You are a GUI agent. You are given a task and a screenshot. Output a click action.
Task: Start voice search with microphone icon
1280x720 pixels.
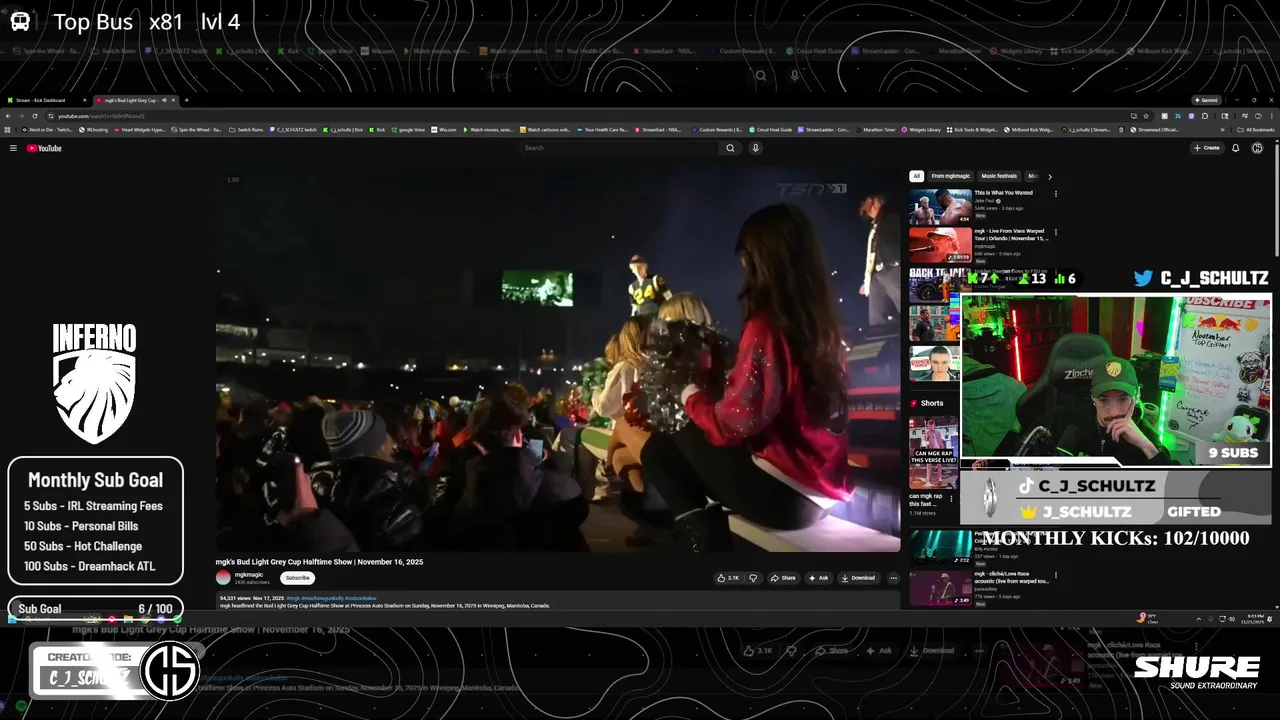[756, 148]
